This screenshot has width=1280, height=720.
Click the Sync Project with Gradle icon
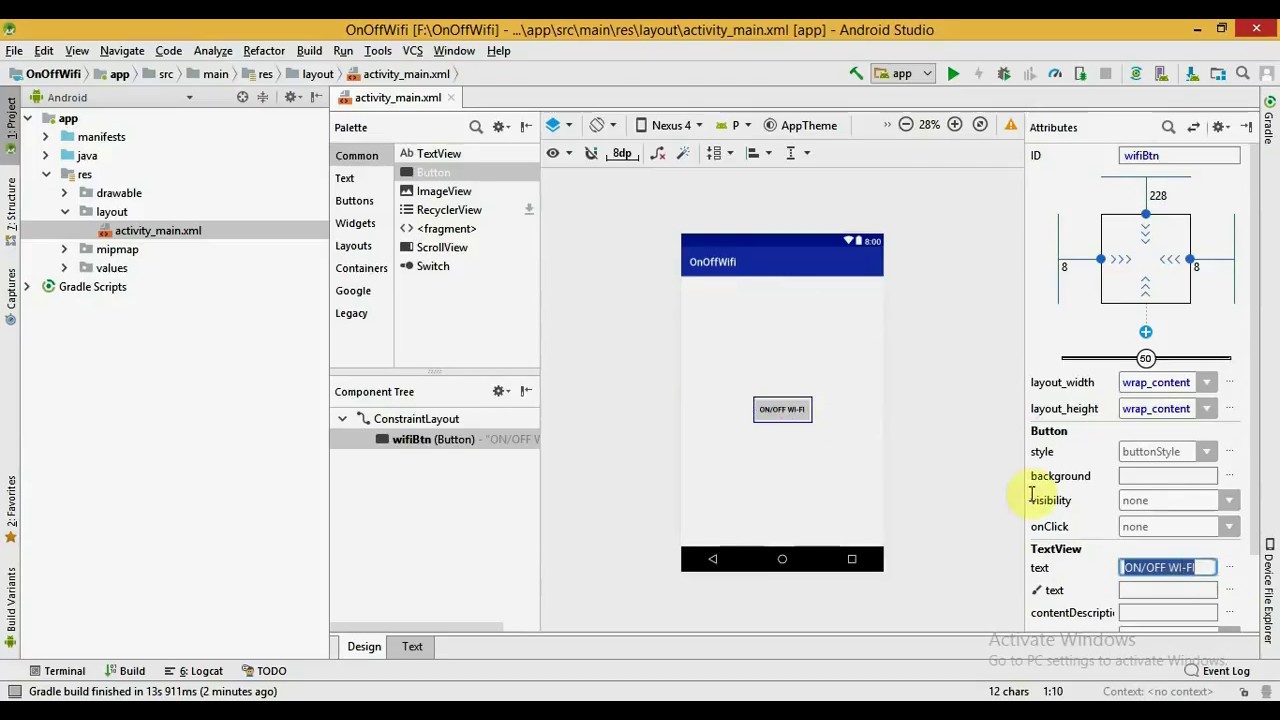[x=1136, y=73]
